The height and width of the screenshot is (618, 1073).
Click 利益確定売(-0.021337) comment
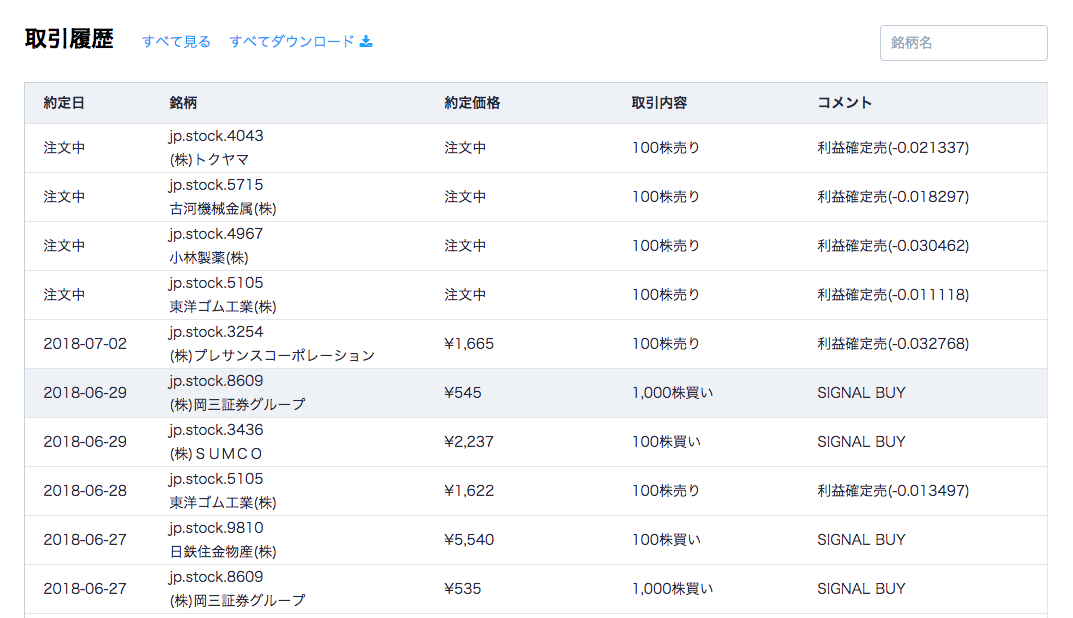coord(893,148)
